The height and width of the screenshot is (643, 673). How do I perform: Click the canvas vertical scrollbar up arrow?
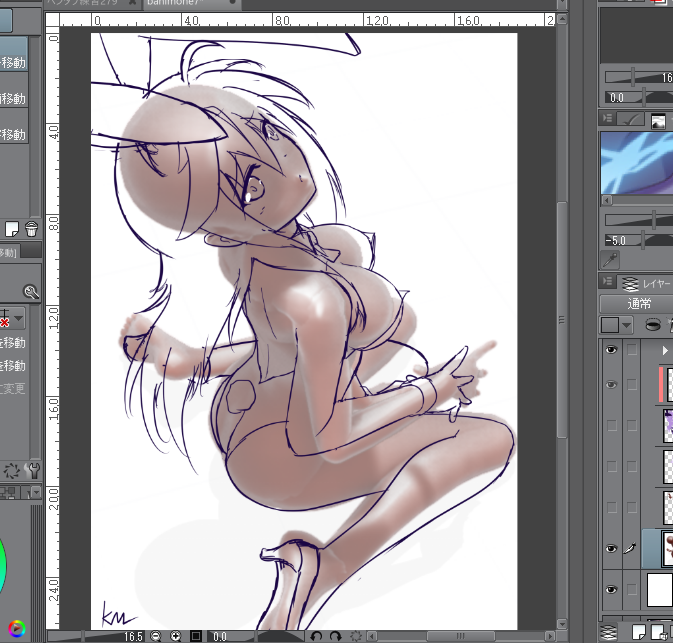pos(562,19)
